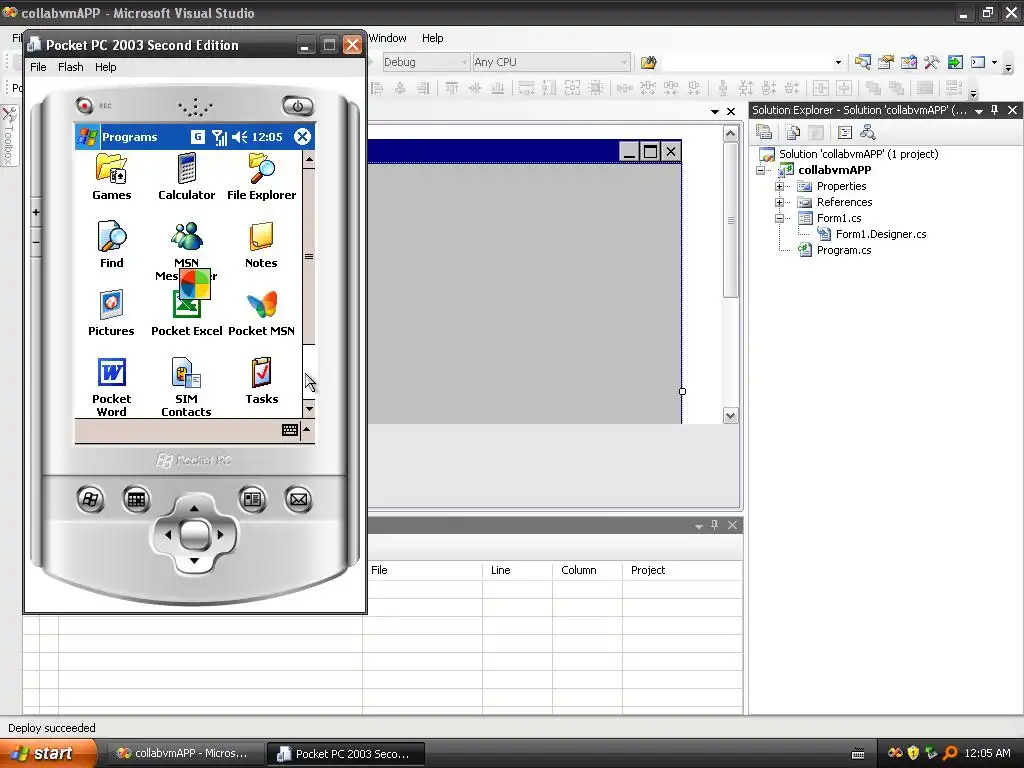This screenshot has width=1024, height=768.
Task: Sort error list by File column
Action: pos(424,570)
